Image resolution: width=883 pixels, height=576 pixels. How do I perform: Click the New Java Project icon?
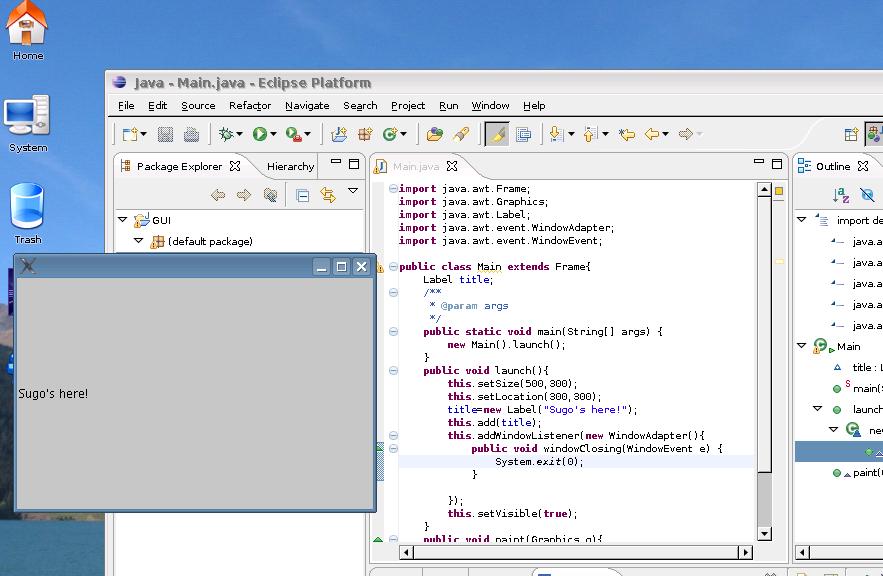pyautogui.click(x=338, y=134)
